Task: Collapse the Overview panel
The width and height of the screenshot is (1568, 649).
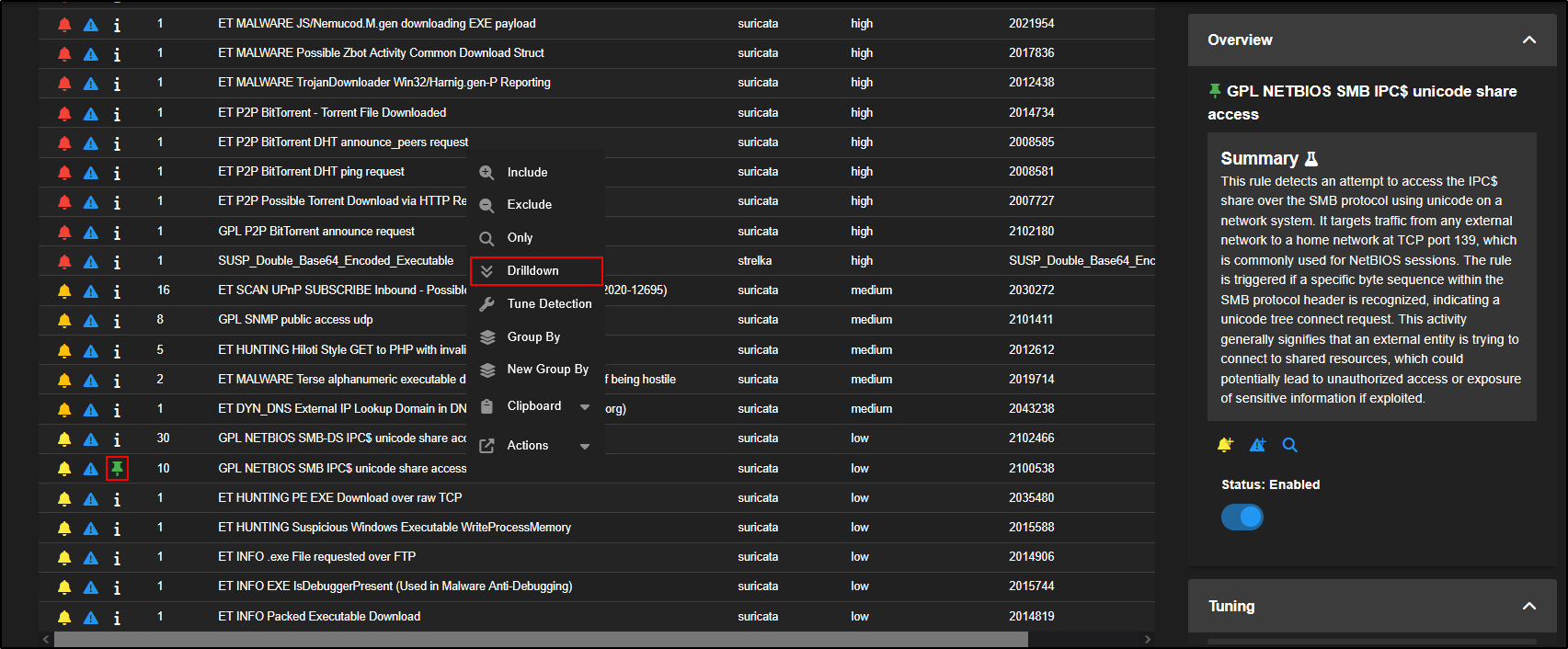Action: coord(1528,40)
